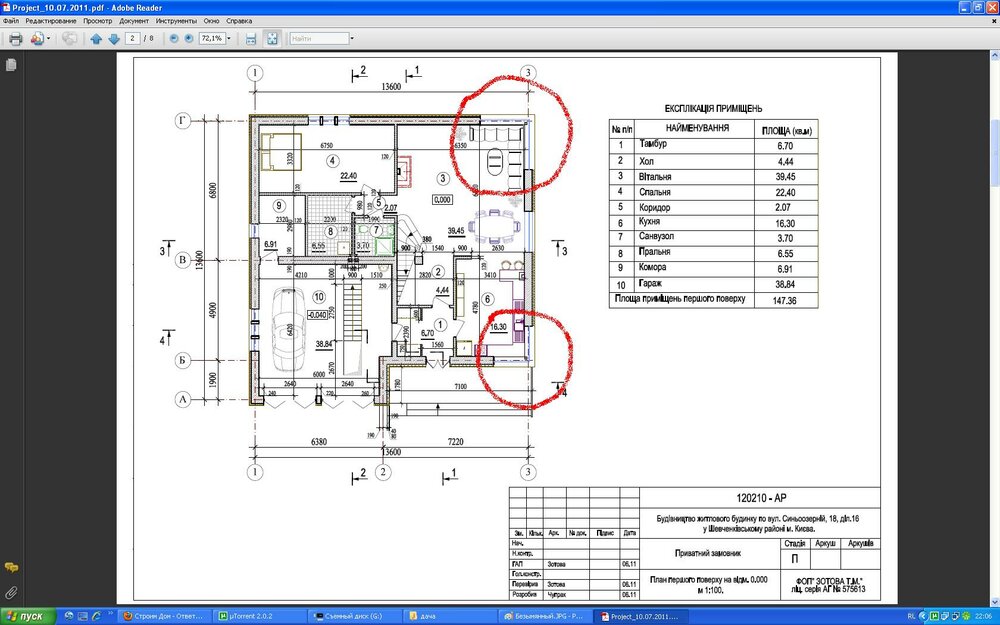Click the greyed comment bubbles toolbar icon
Image resolution: width=1000 pixels, height=625 pixels.
70,39
